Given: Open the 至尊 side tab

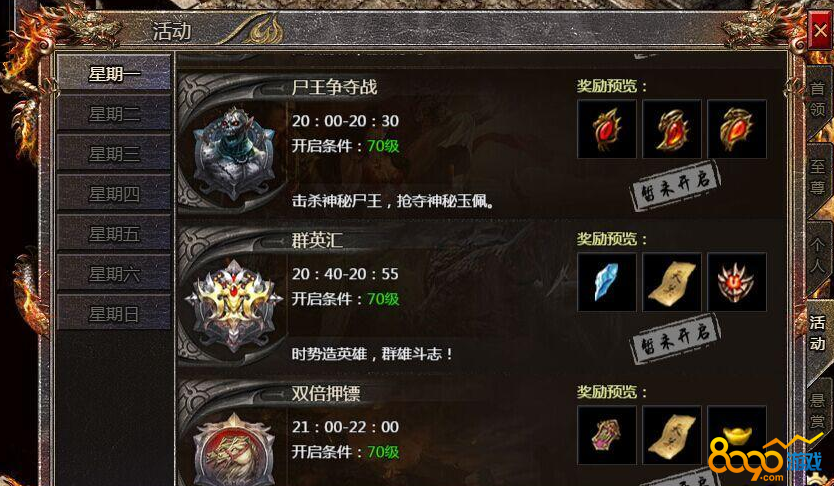Looking at the screenshot, I should pyautogui.click(x=818, y=178).
